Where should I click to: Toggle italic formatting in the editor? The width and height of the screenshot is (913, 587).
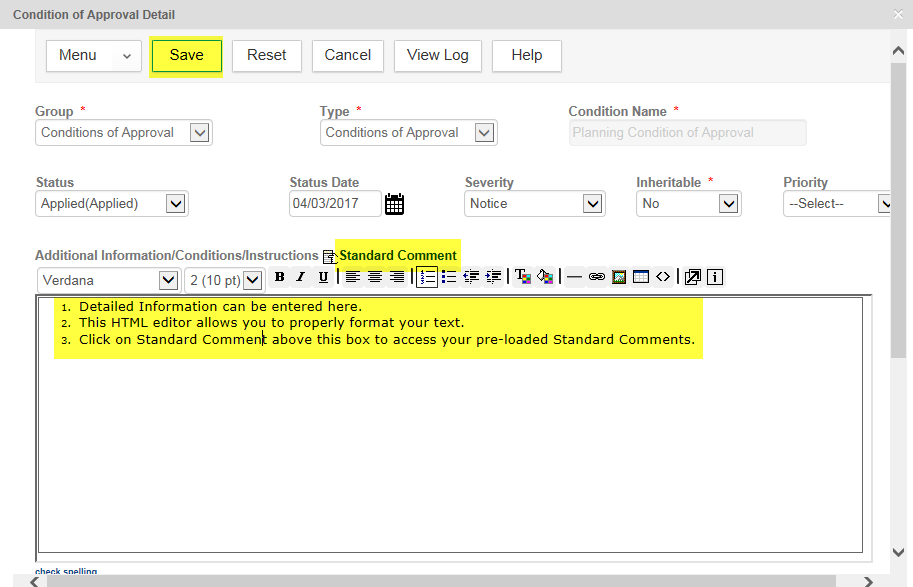point(300,277)
